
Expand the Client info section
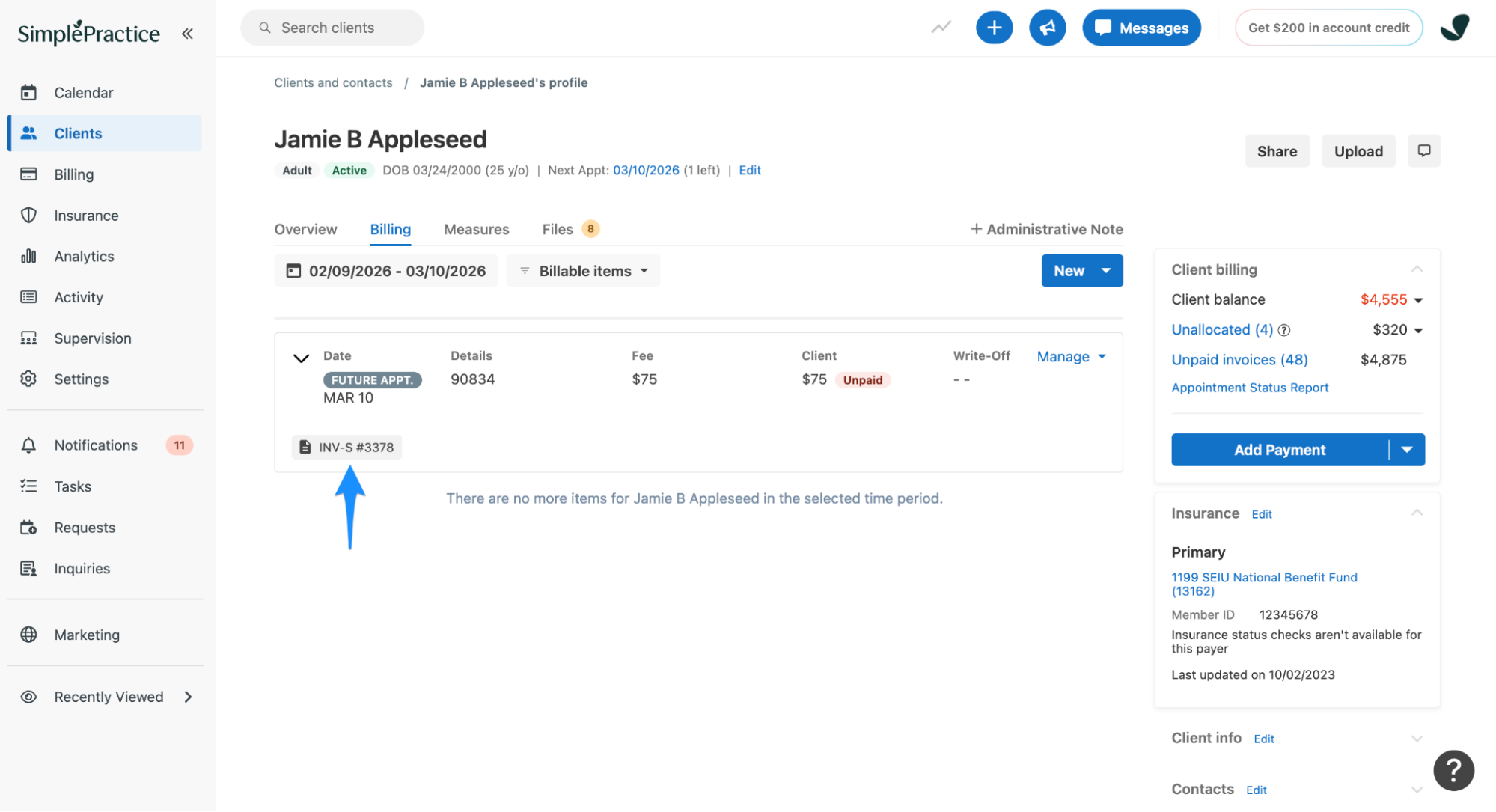pos(1417,739)
